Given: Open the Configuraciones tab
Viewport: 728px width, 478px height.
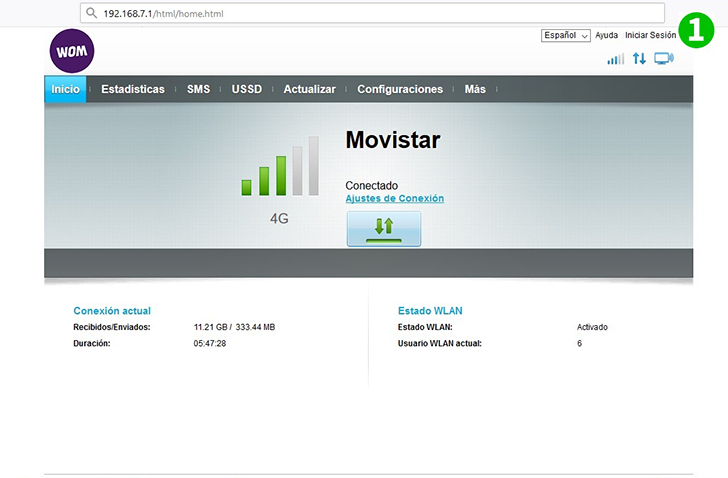Looking at the screenshot, I should [400, 89].
